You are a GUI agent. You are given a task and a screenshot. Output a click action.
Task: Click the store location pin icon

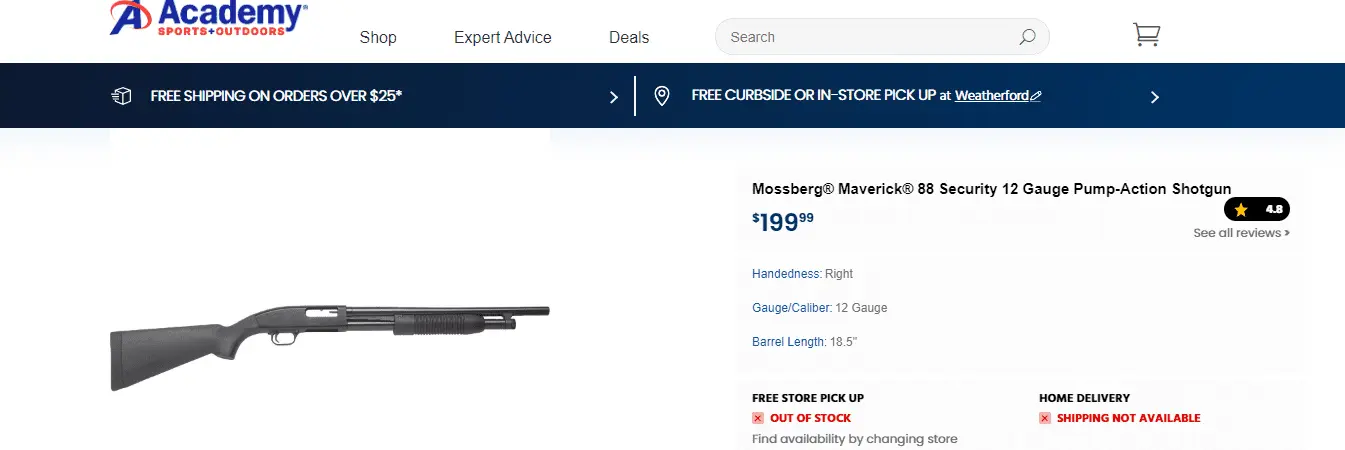(x=661, y=96)
